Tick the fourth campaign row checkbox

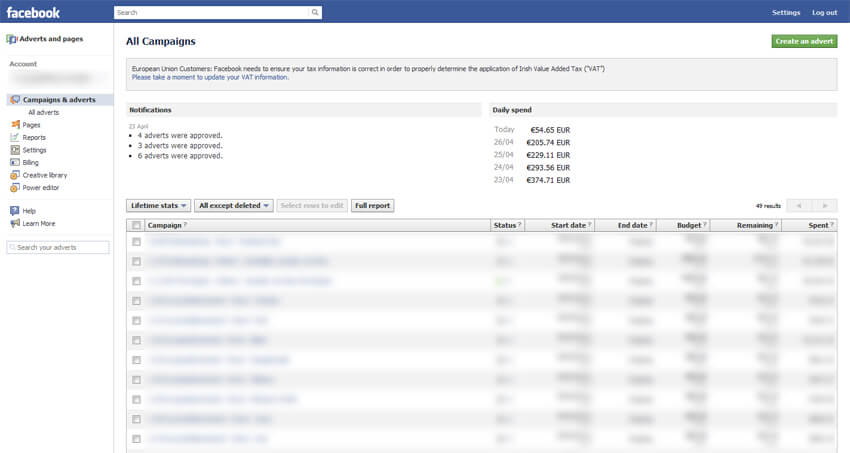click(x=136, y=301)
